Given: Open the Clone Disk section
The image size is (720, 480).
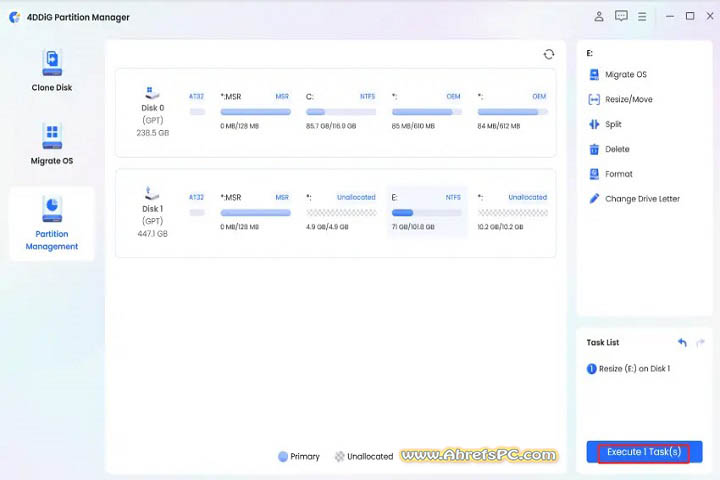Looking at the screenshot, I should 52,70.
